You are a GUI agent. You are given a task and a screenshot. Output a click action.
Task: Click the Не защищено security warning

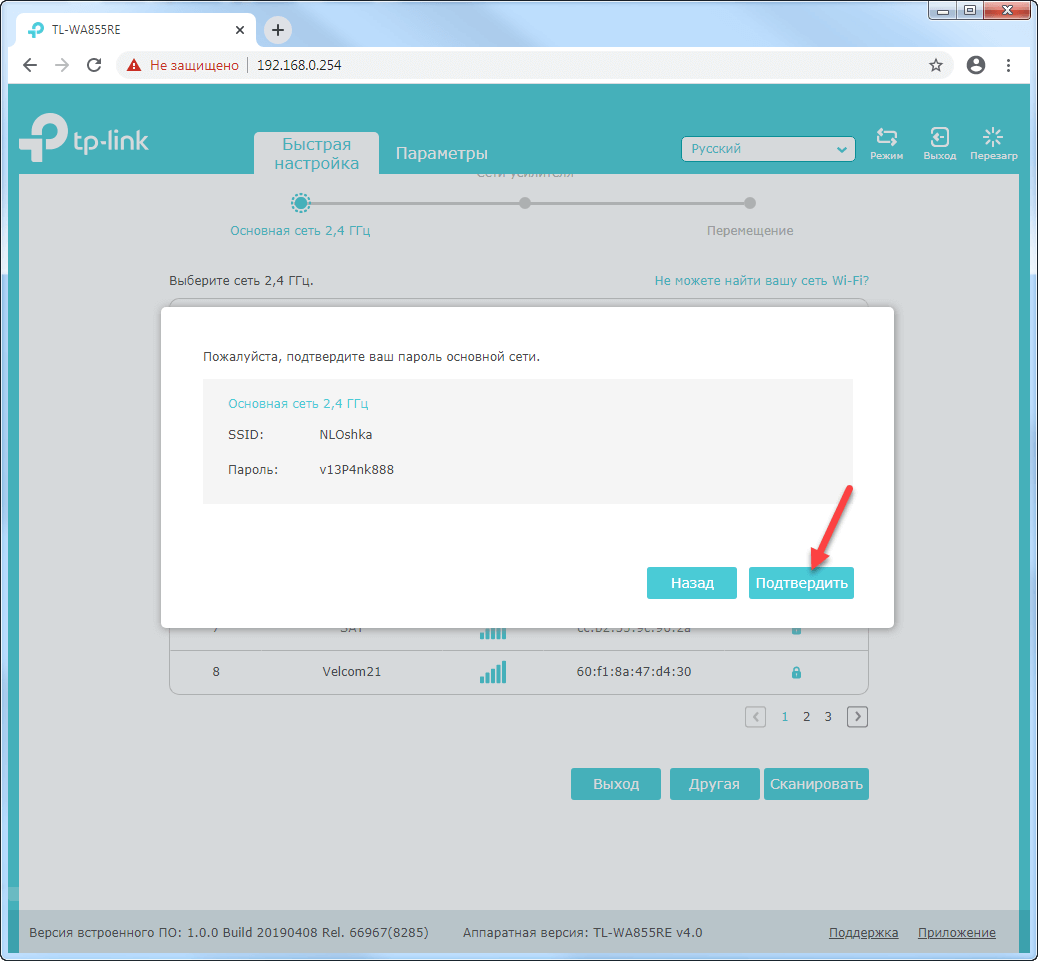click(x=183, y=65)
